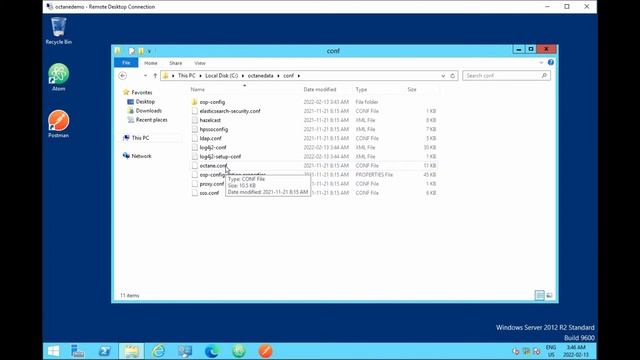Navigate to octanedata in breadcrumb
The width and height of the screenshot is (640, 360).
[x=260, y=76]
